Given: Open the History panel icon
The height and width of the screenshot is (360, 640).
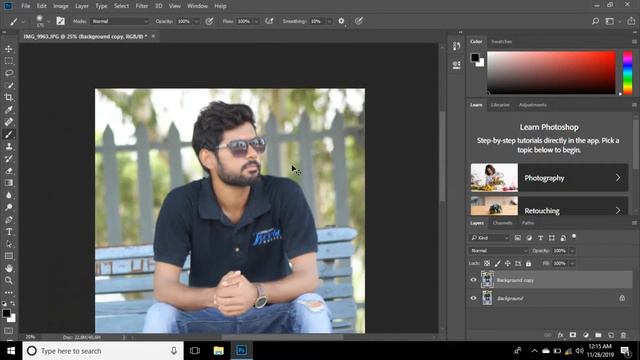Looking at the screenshot, I should click(456, 47).
